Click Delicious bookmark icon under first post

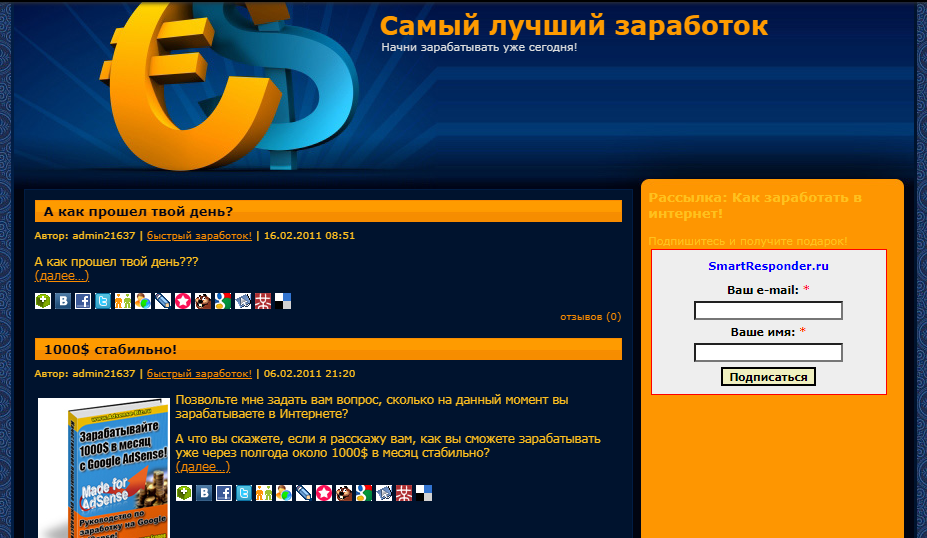pos(283,301)
